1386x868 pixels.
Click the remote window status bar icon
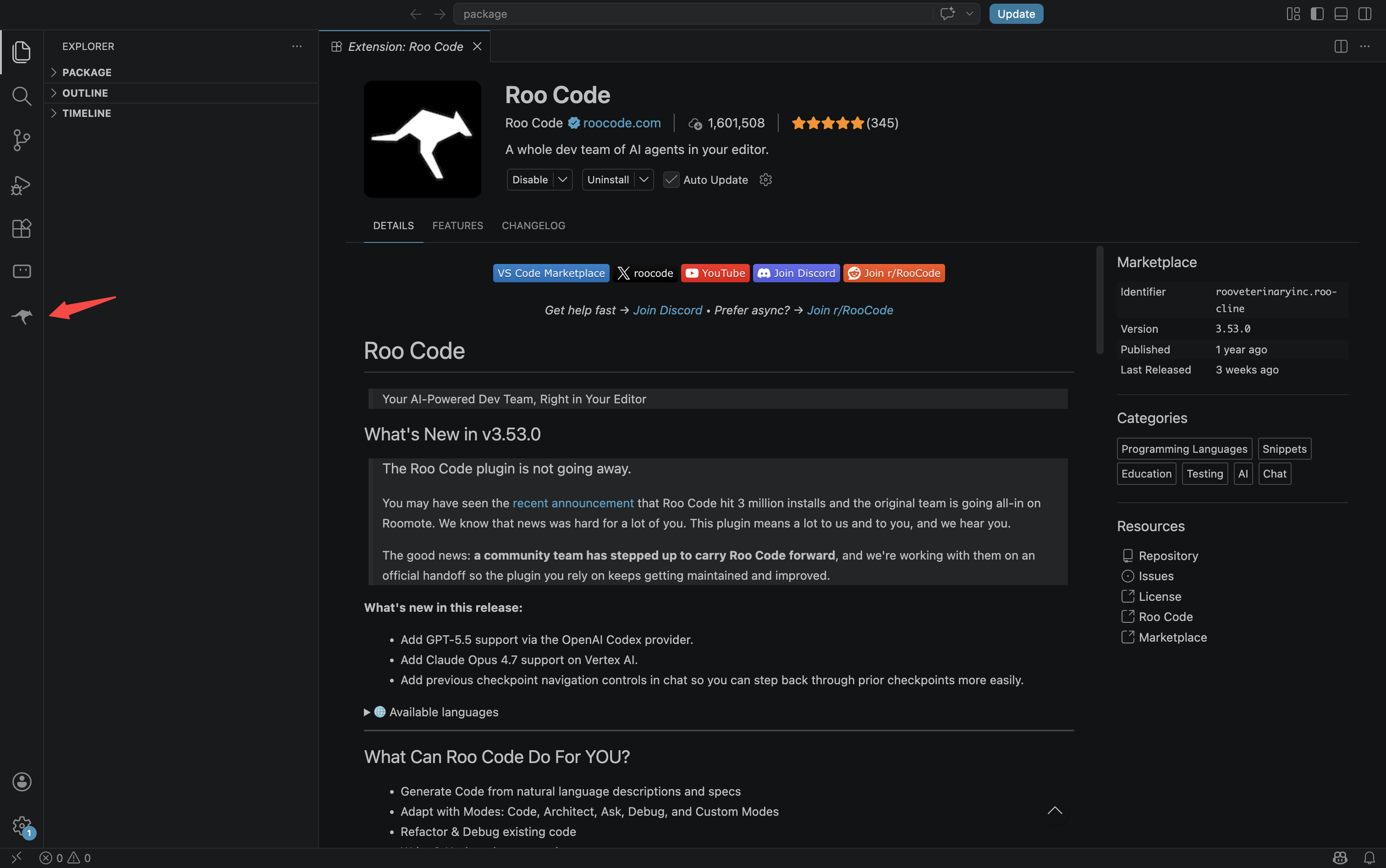coord(16,857)
